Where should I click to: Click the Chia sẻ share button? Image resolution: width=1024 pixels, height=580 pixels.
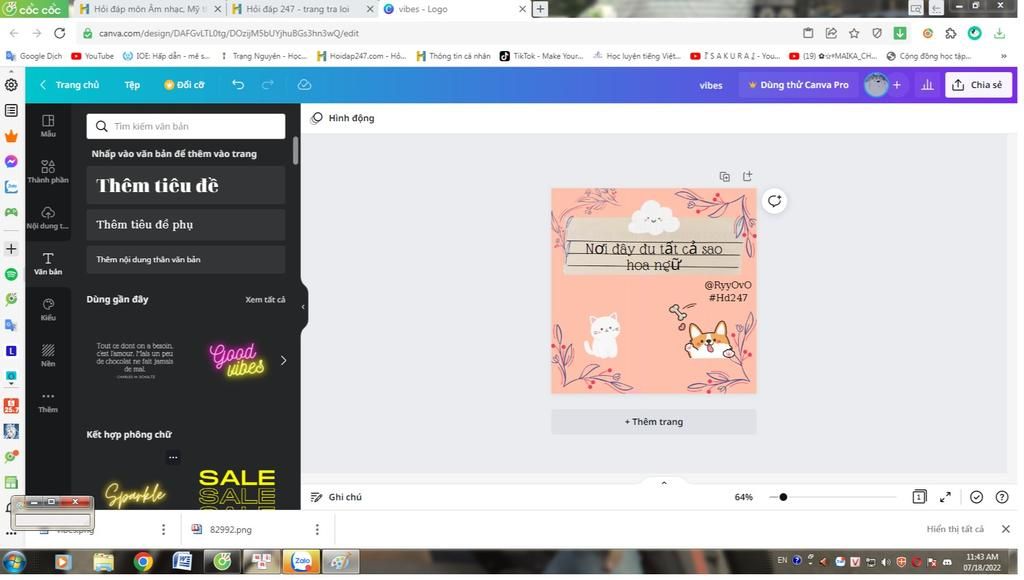978,85
